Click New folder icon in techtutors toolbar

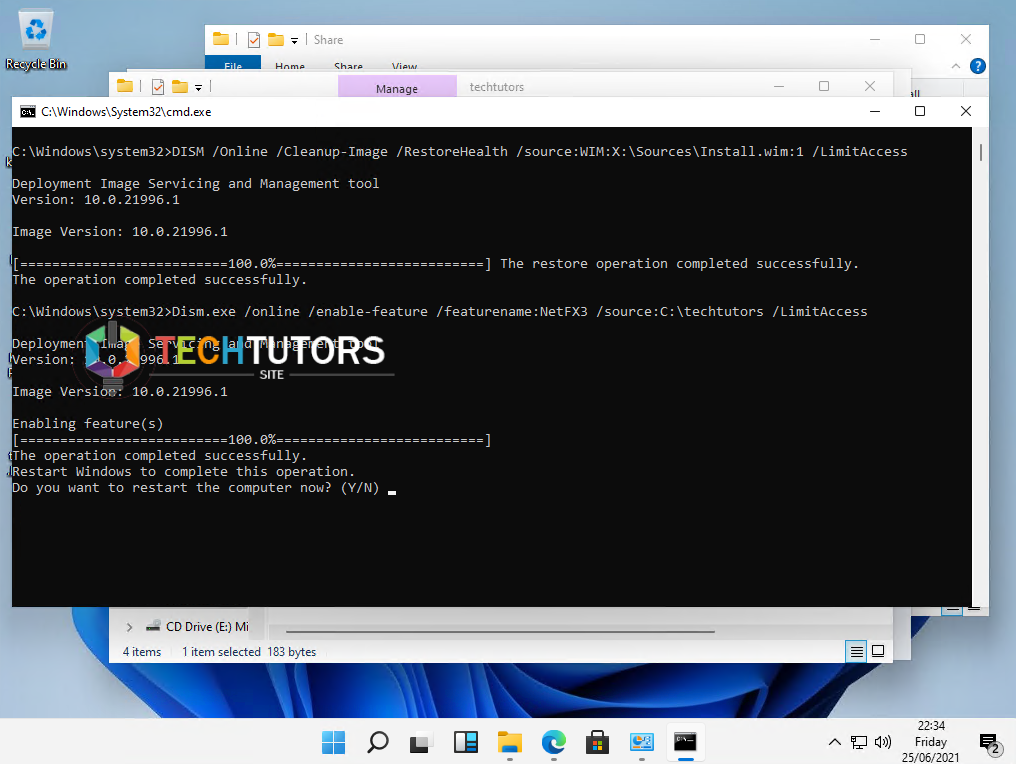tap(180, 86)
